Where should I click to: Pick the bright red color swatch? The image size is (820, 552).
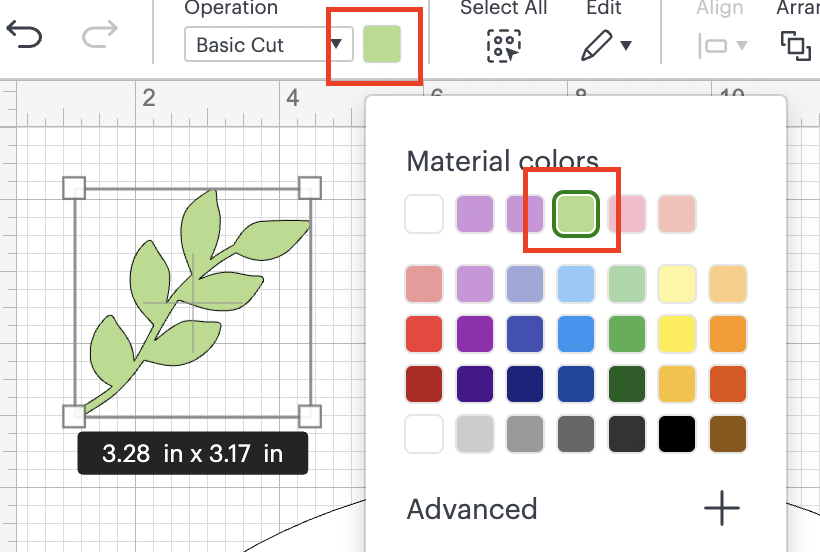[x=424, y=334]
